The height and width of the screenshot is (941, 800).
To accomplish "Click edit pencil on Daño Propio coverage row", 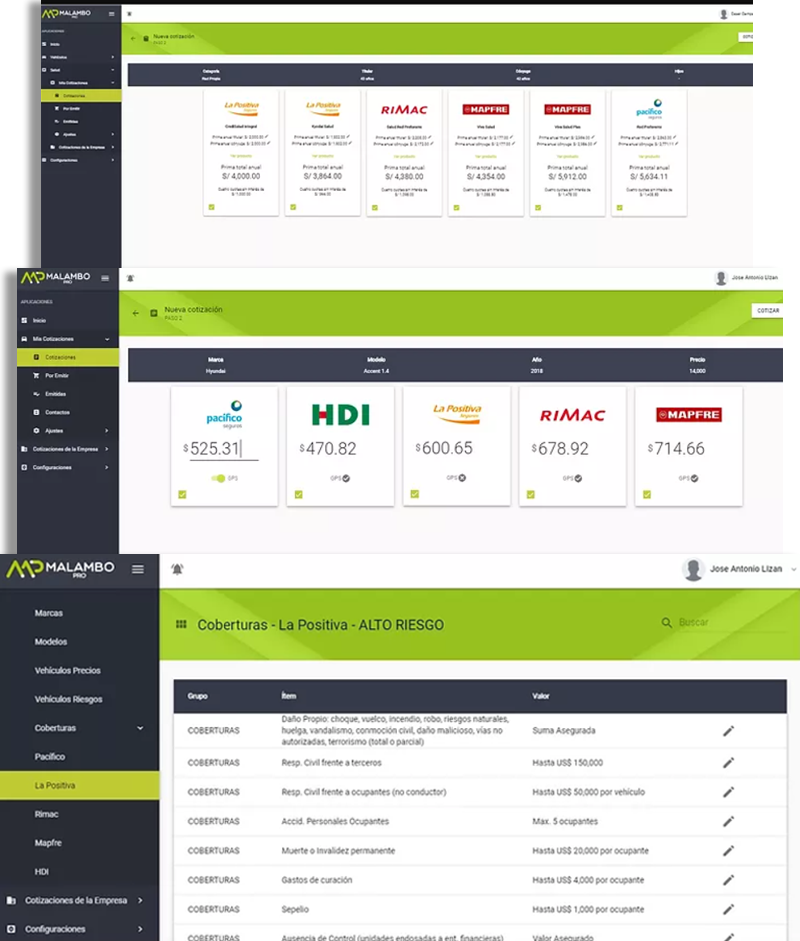I will (728, 731).
